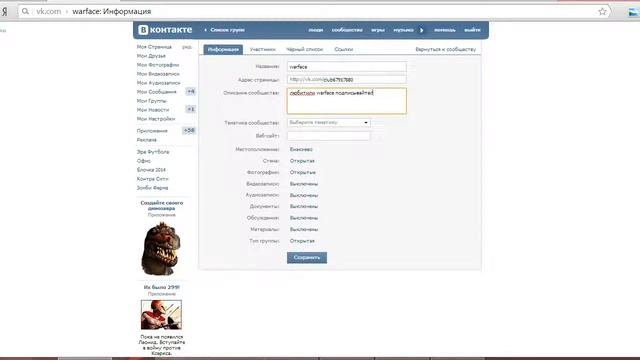640x360 pixels.
Task: Open игры in the top header
Action: (x=378, y=30)
